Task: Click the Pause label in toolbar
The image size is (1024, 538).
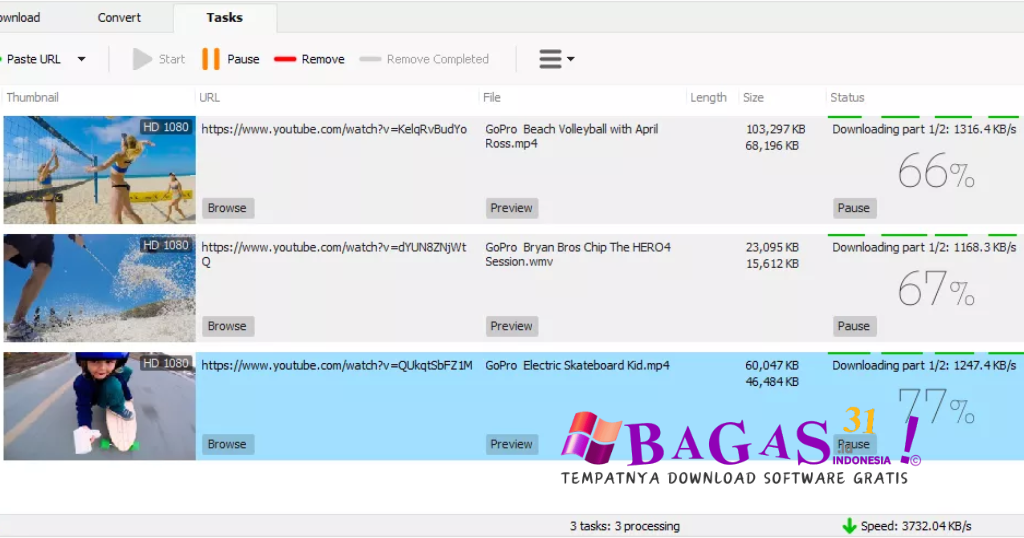Action: click(x=243, y=59)
